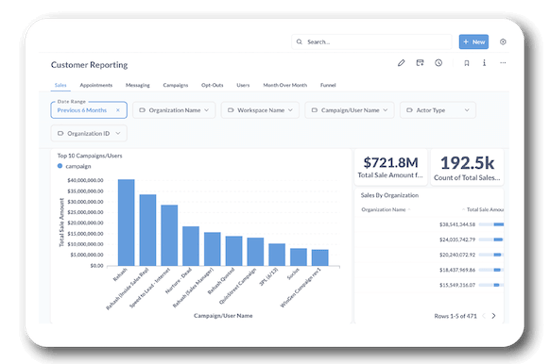Click the $24,035,742.79 table value

pyautogui.click(x=457, y=240)
